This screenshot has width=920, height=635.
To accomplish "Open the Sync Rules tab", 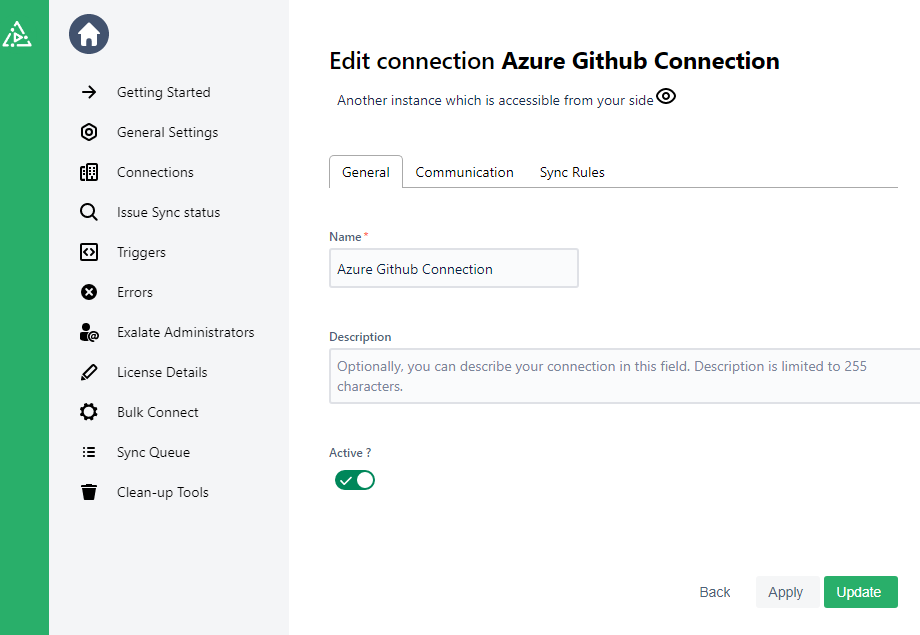I will click(x=572, y=172).
